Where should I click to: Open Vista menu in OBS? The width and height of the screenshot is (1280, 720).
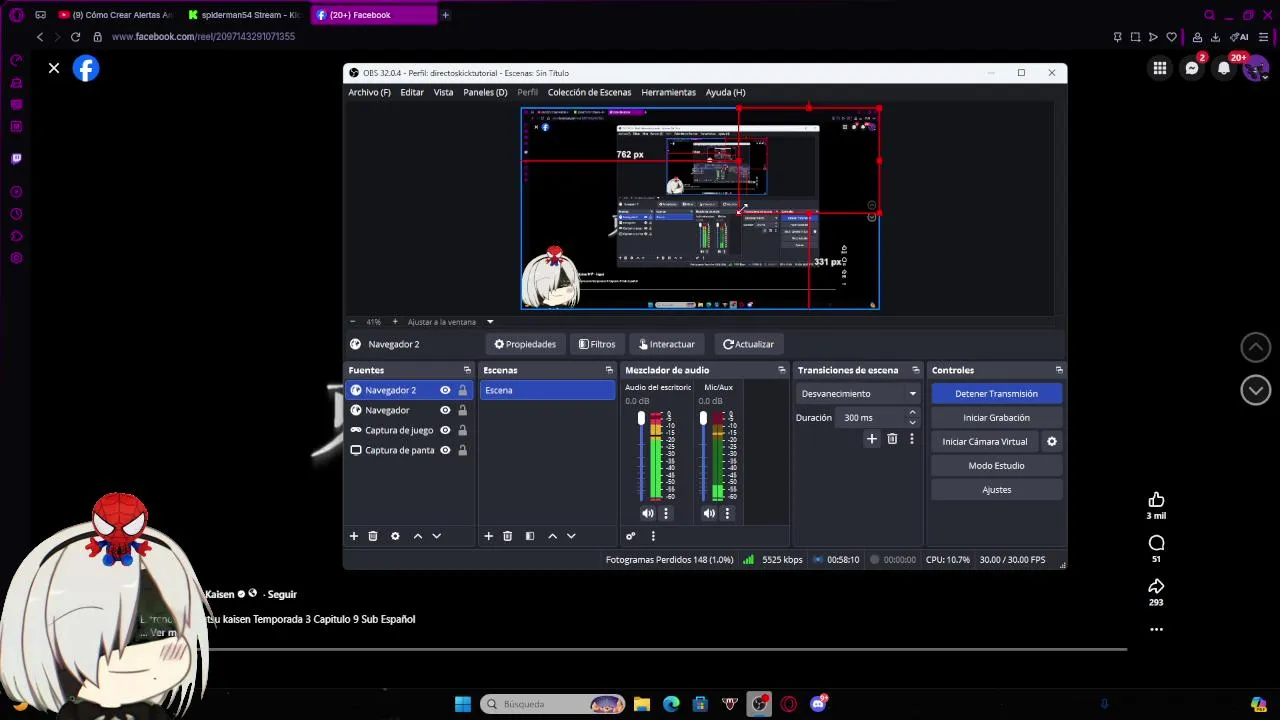click(443, 92)
